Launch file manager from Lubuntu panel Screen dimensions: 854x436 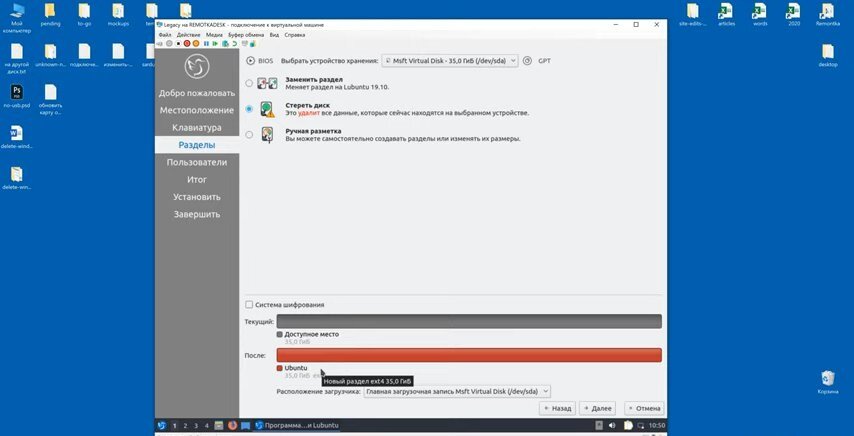[218, 426]
